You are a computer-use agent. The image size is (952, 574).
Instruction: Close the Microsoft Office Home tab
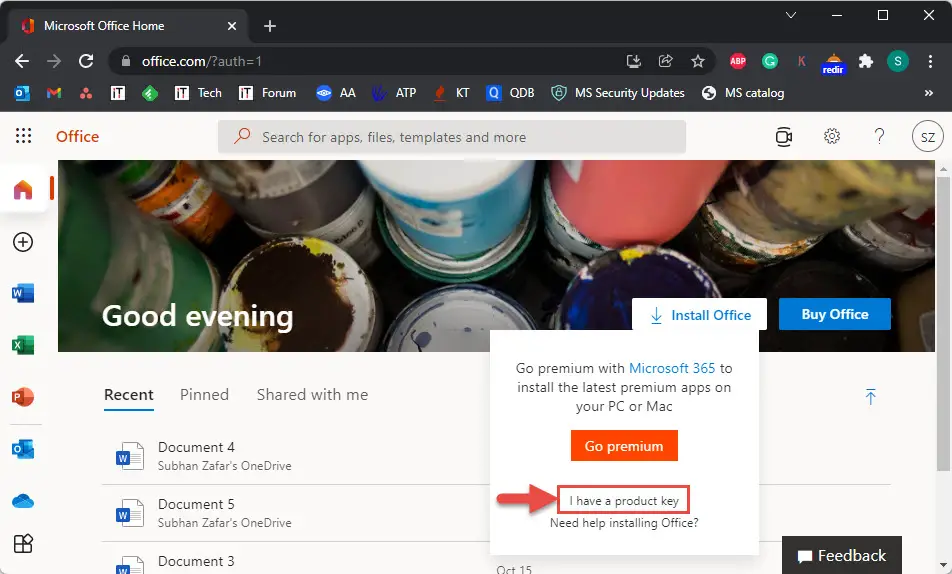231,26
